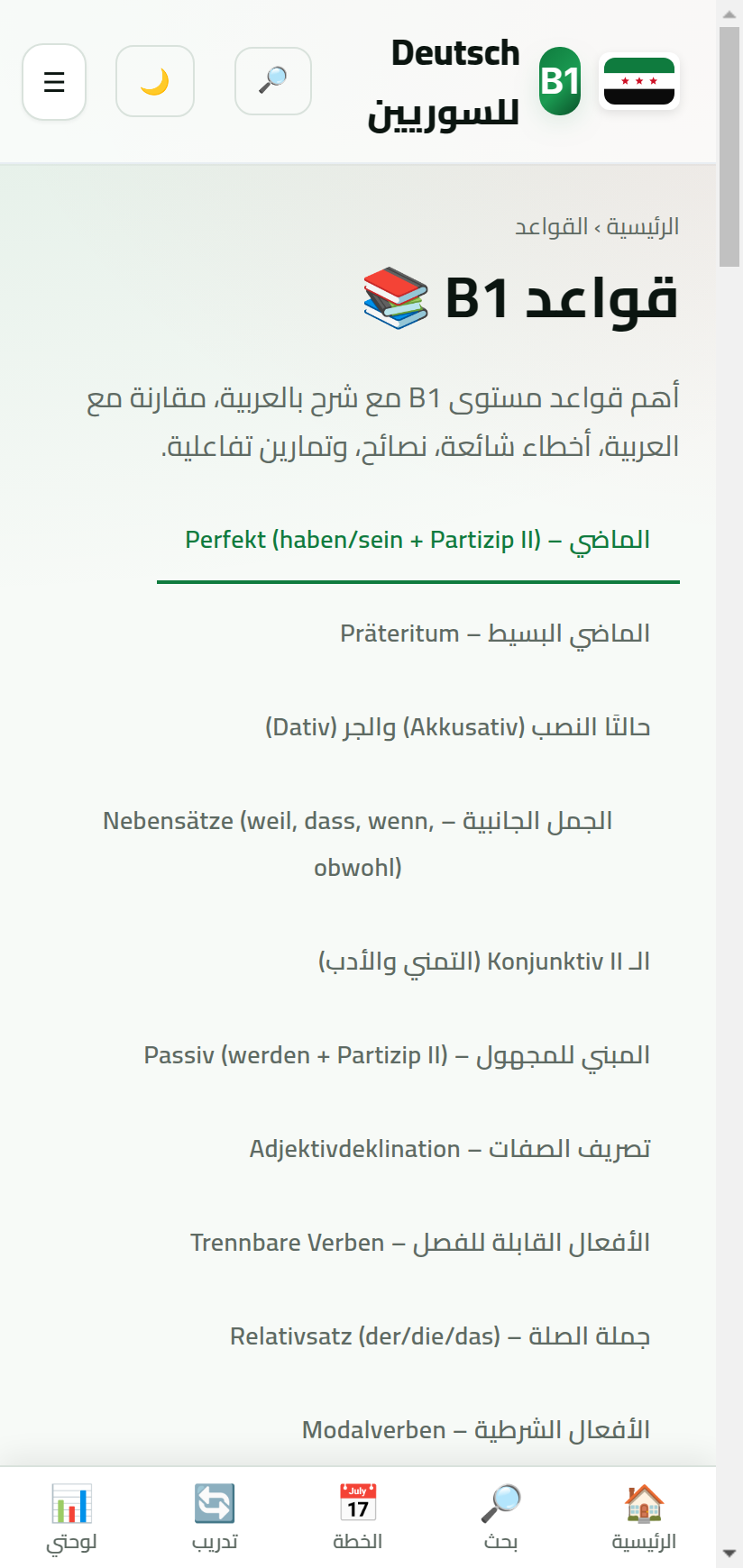Open the Passiv (werden + Partizip II) lesson
The image size is (743, 1568).
397,1054
